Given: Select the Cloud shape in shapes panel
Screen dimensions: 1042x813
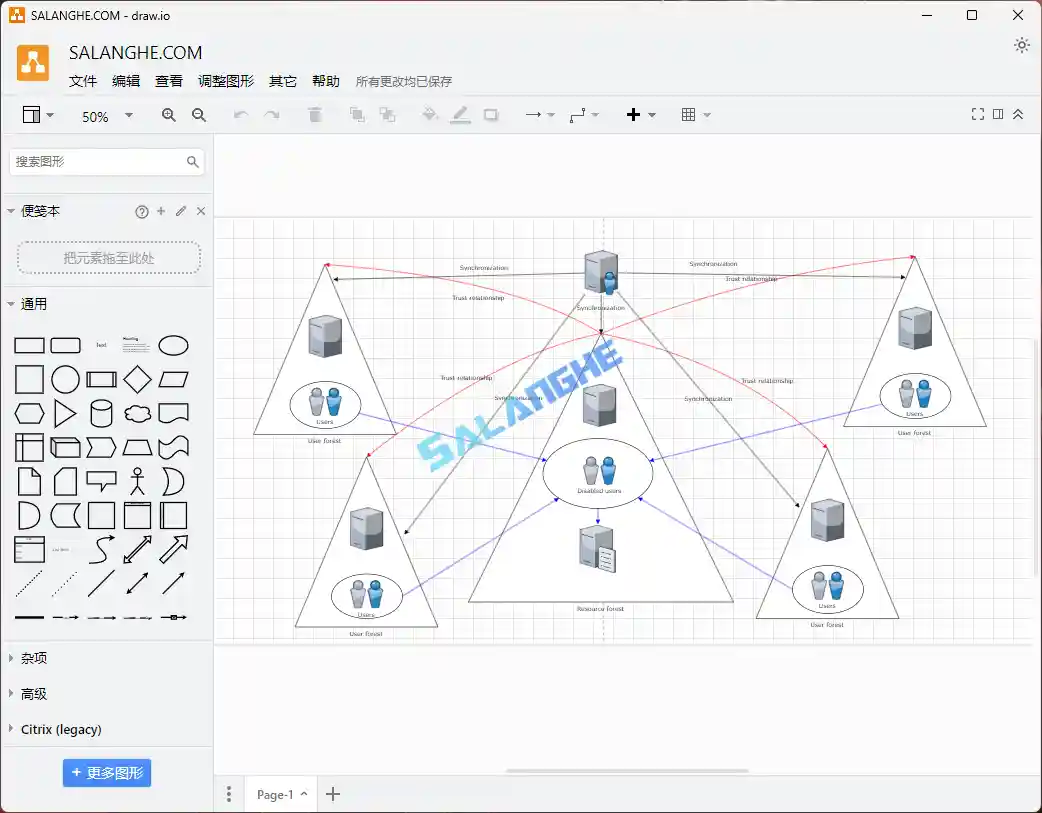Looking at the screenshot, I should click(x=138, y=413).
